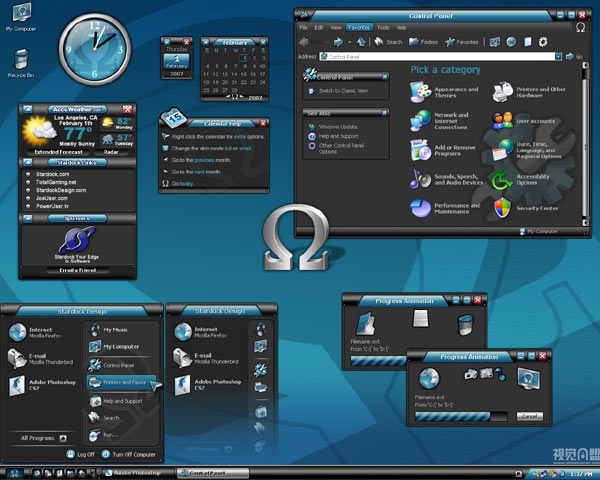Open the TotalGaming.net link

[56, 182]
